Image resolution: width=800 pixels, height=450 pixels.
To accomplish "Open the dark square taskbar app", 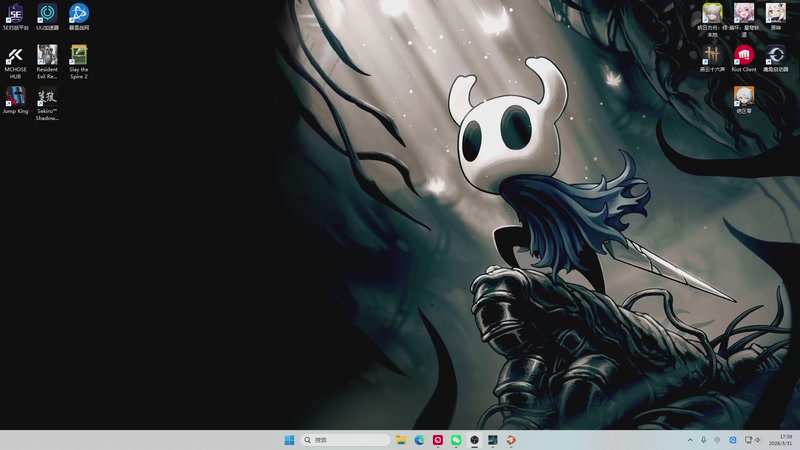I will point(493,440).
